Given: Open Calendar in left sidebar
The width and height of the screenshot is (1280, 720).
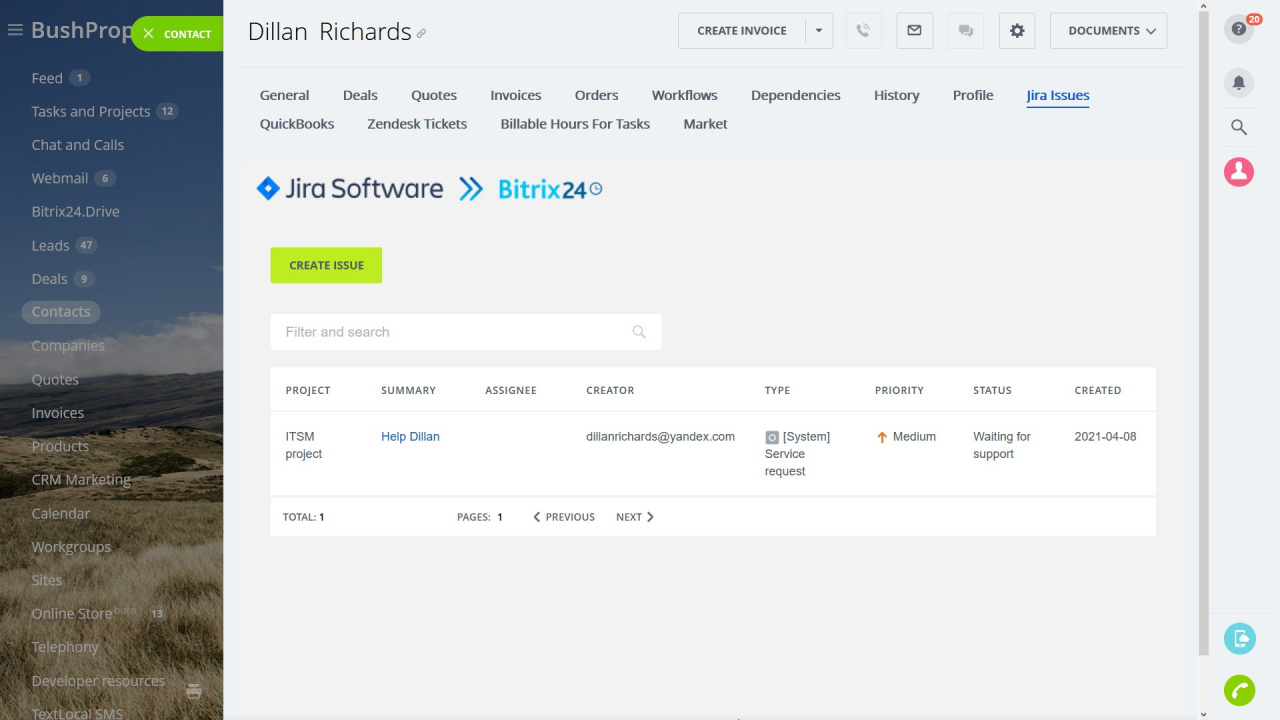Looking at the screenshot, I should pos(61,513).
